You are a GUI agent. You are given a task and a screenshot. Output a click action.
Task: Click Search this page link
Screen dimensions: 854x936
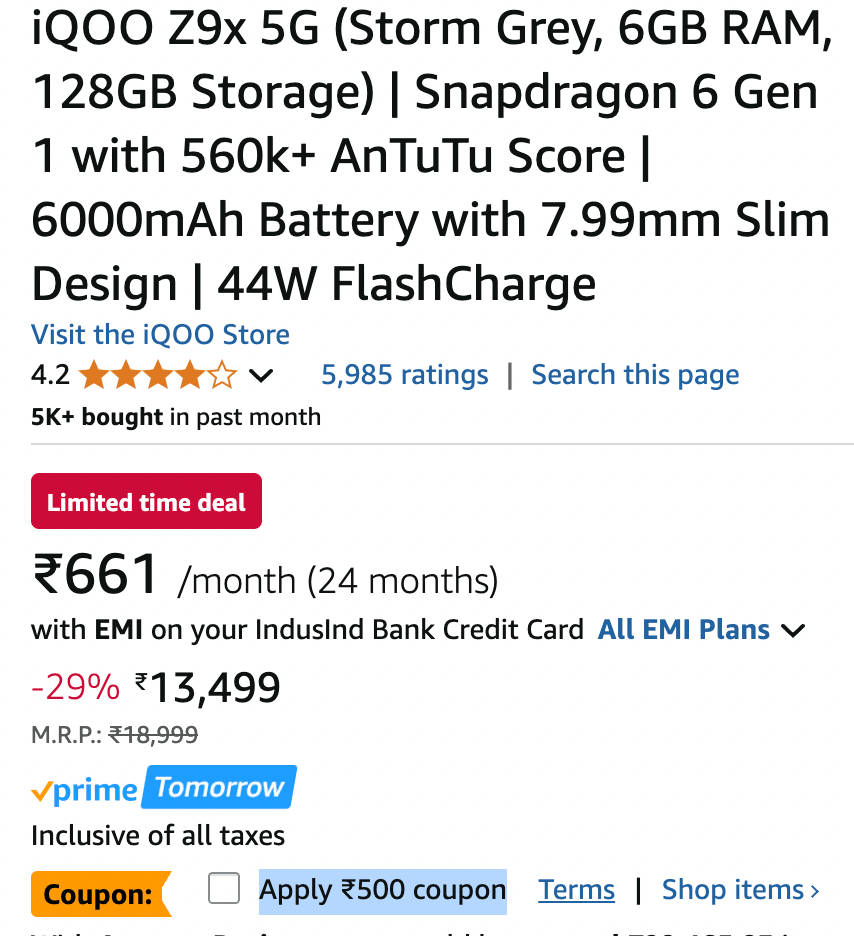click(635, 375)
